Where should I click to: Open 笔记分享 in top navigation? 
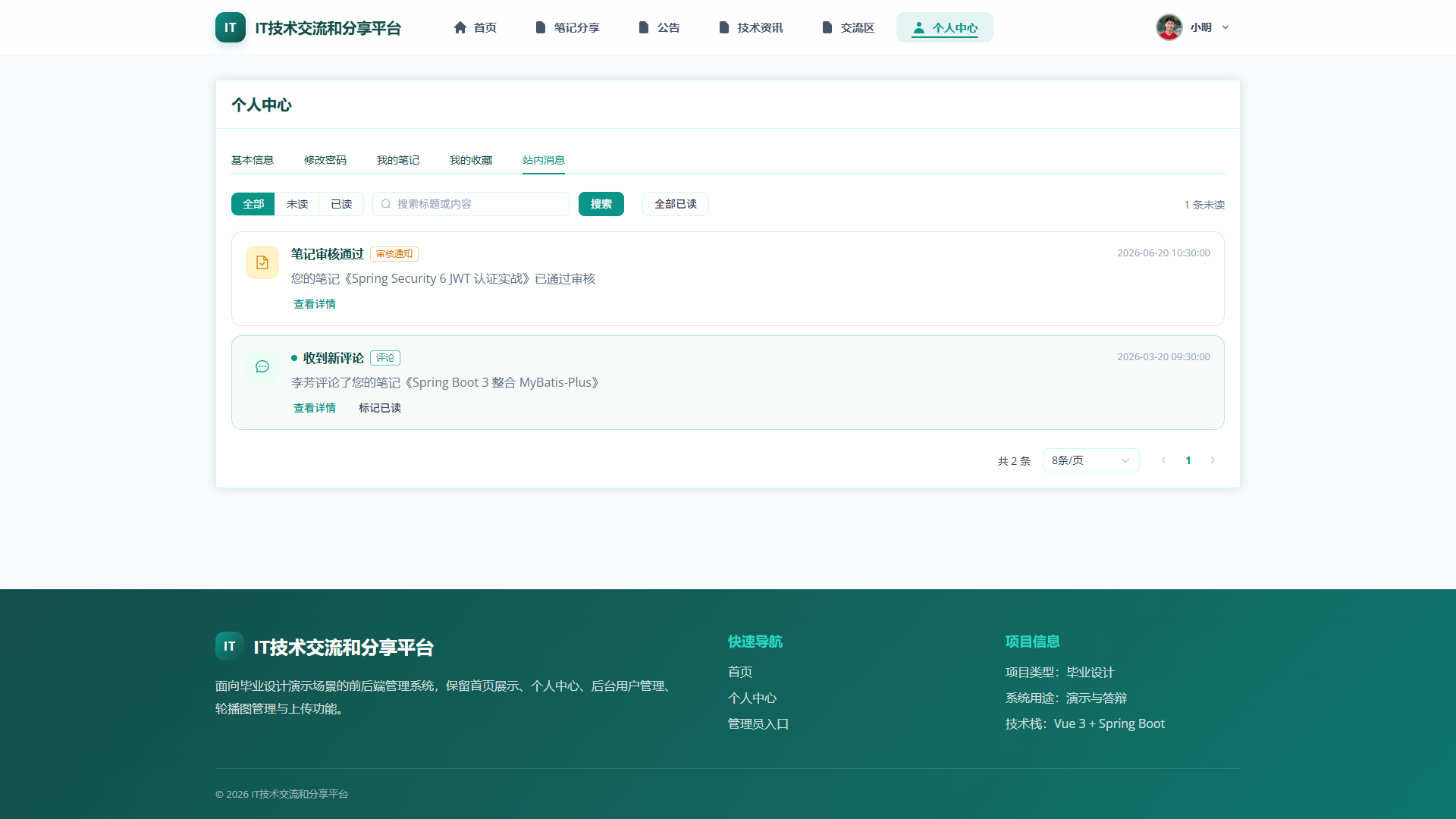point(567,27)
